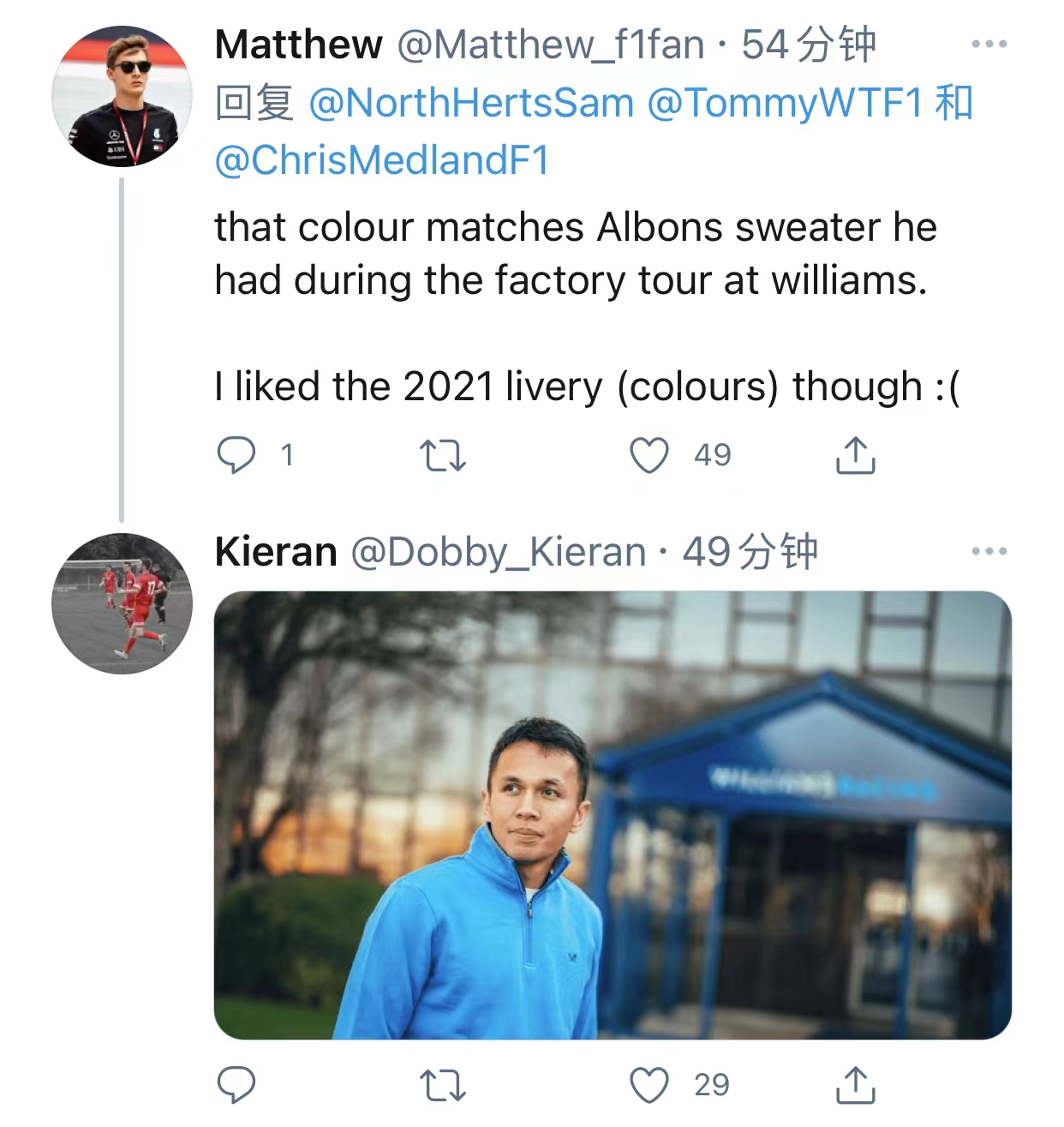Like Kieran's tweet with 29 likes
The height and width of the screenshot is (1127, 1064).
pos(649,1085)
